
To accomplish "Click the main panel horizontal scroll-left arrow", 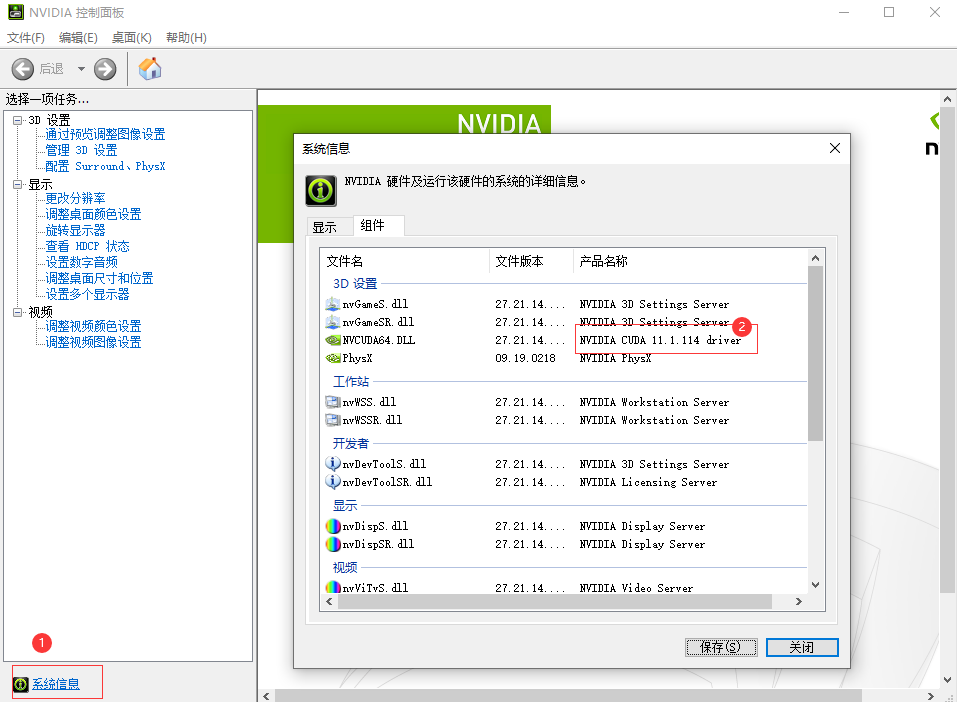I will click(x=266, y=696).
